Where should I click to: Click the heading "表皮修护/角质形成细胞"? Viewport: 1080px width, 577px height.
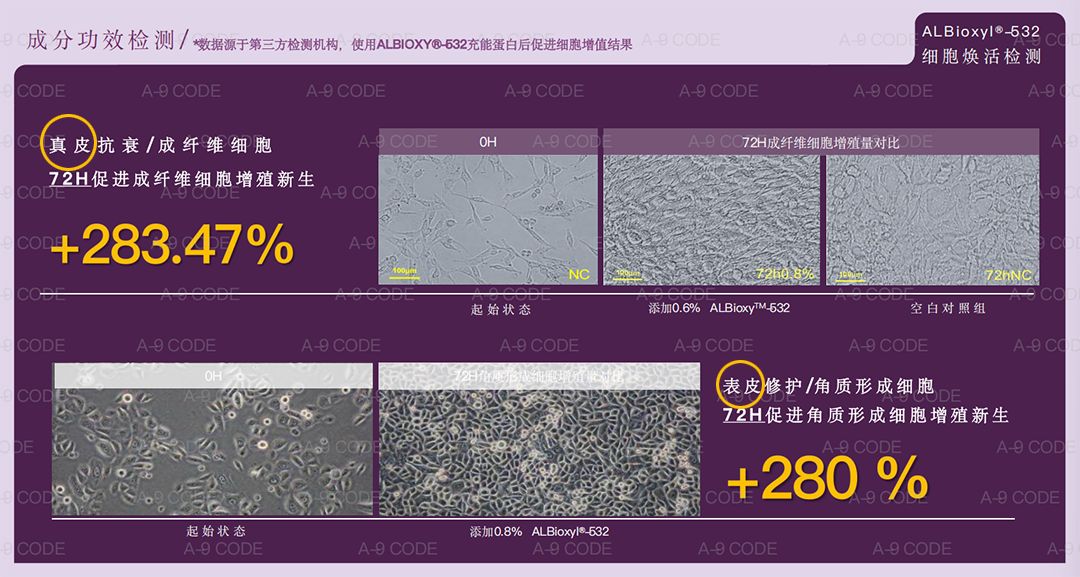(x=829, y=386)
